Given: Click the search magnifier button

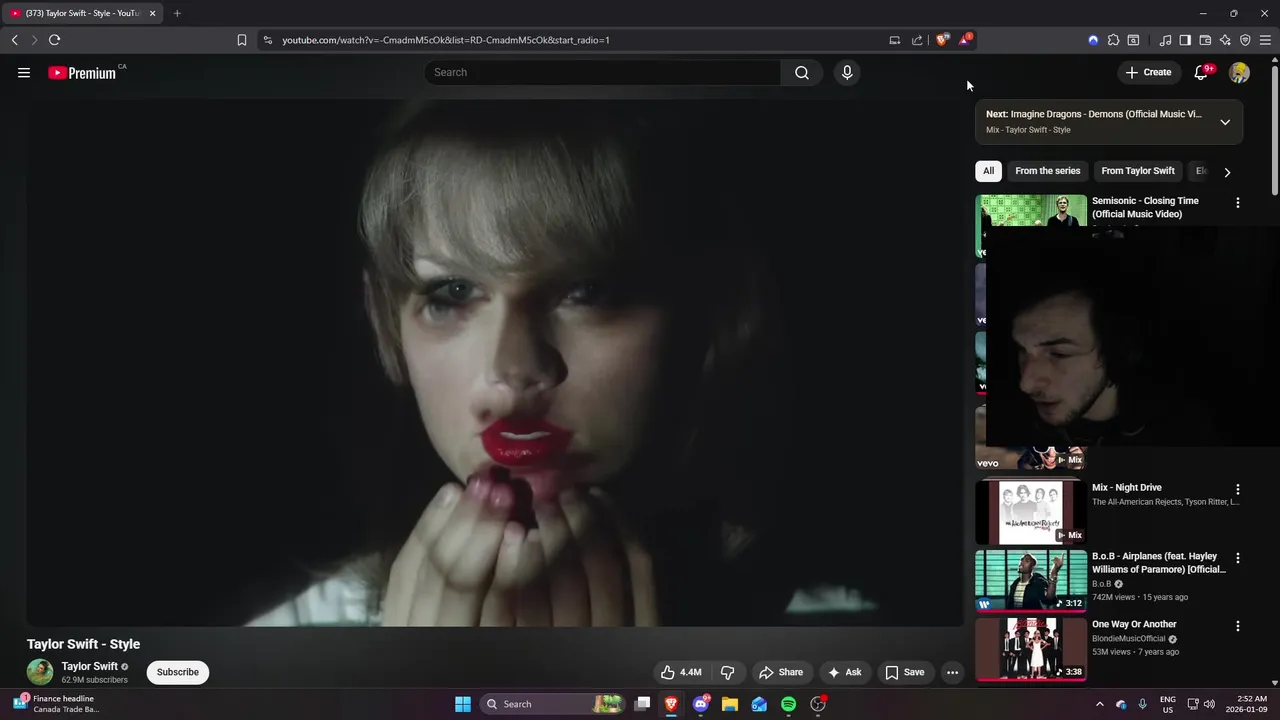Looking at the screenshot, I should [x=802, y=72].
